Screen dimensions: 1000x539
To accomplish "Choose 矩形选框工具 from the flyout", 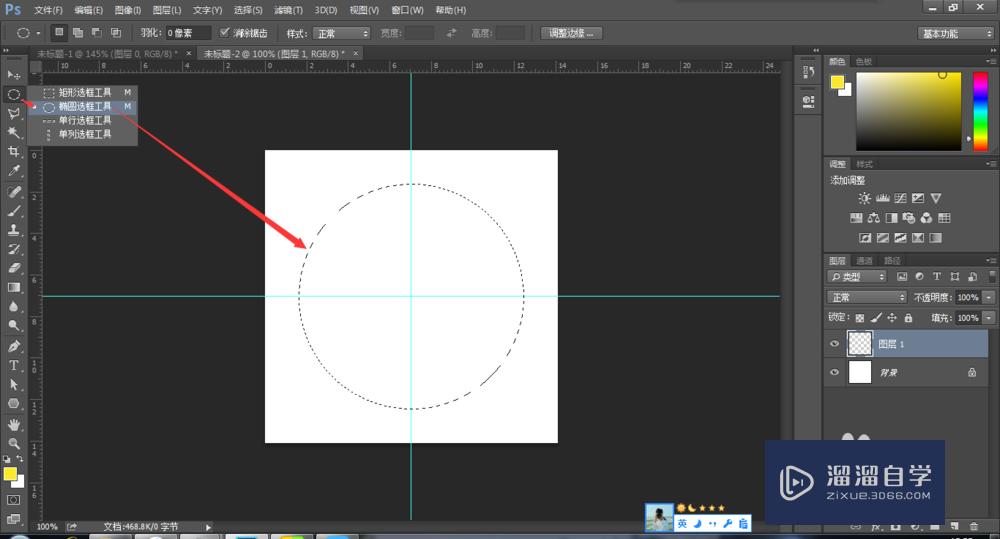I will (84, 92).
